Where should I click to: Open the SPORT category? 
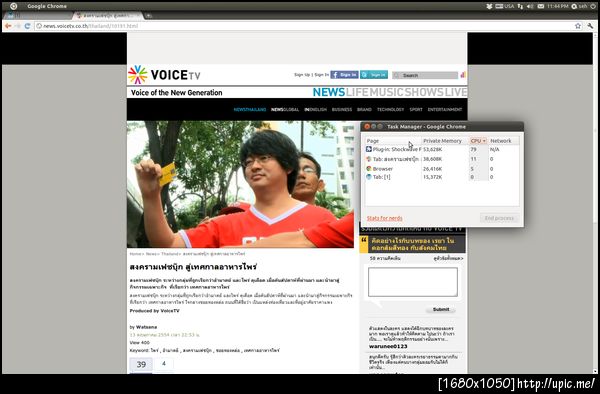coord(416,109)
